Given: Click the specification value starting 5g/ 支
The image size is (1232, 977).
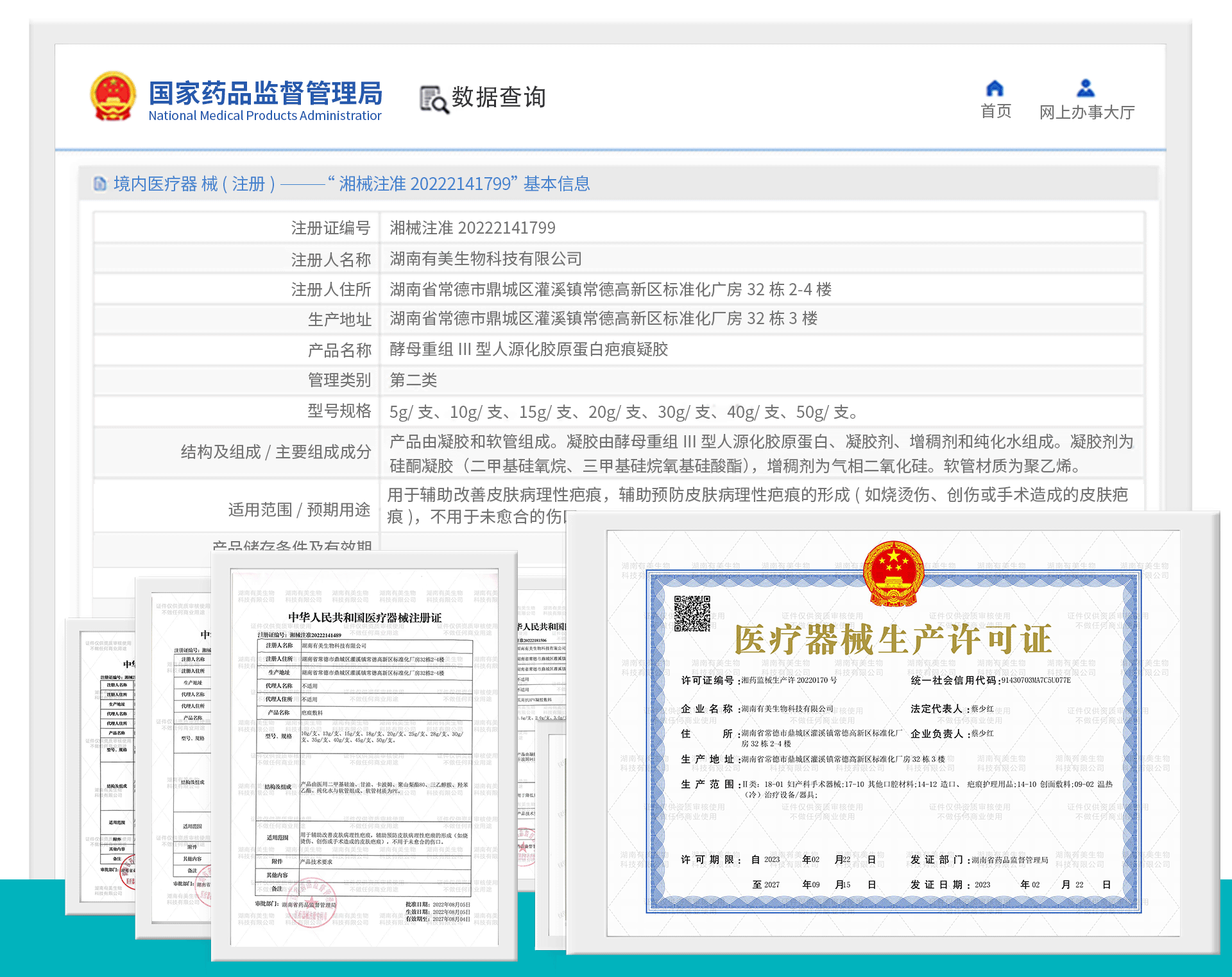Looking at the screenshot, I should pyautogui.click(x=623, y=411).
